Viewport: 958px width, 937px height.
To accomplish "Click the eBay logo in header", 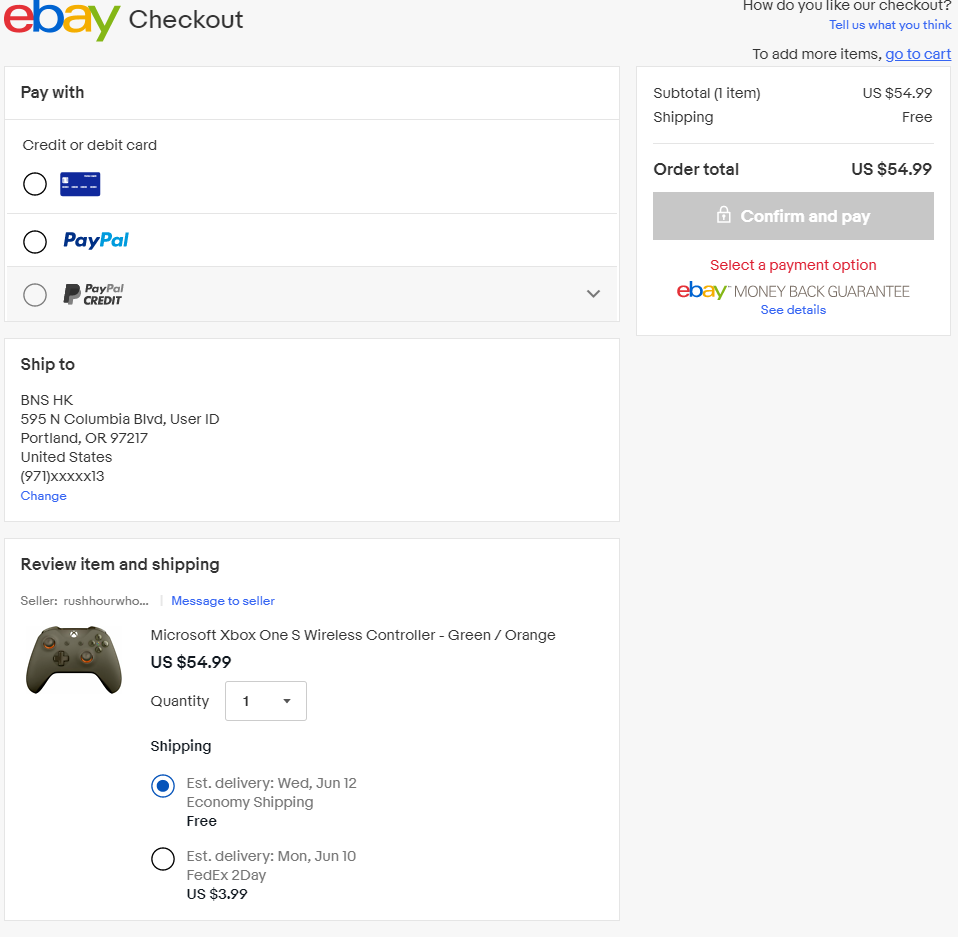I will coord(62,18).
